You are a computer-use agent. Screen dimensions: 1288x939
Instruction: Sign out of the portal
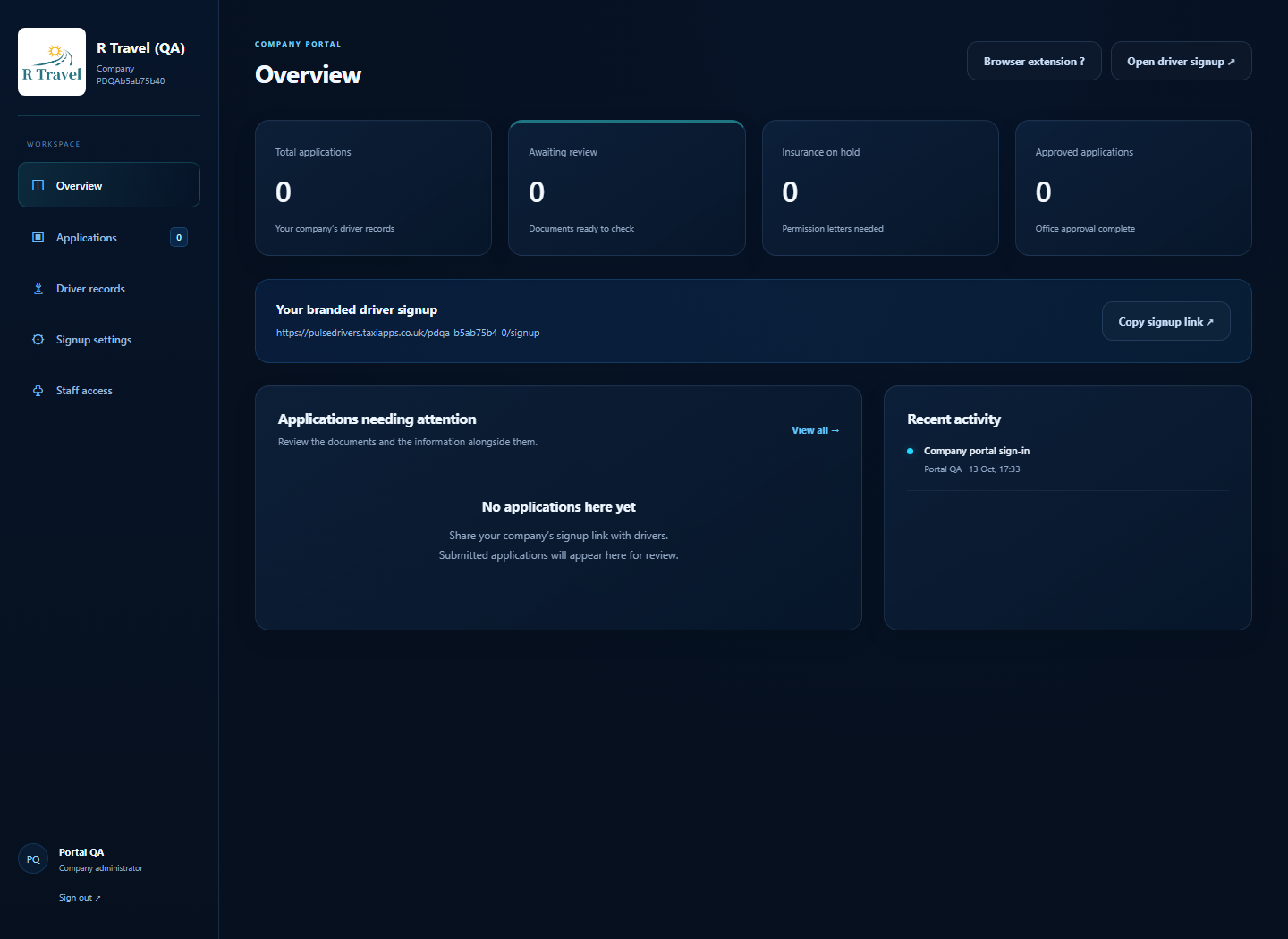click(80, 897)
